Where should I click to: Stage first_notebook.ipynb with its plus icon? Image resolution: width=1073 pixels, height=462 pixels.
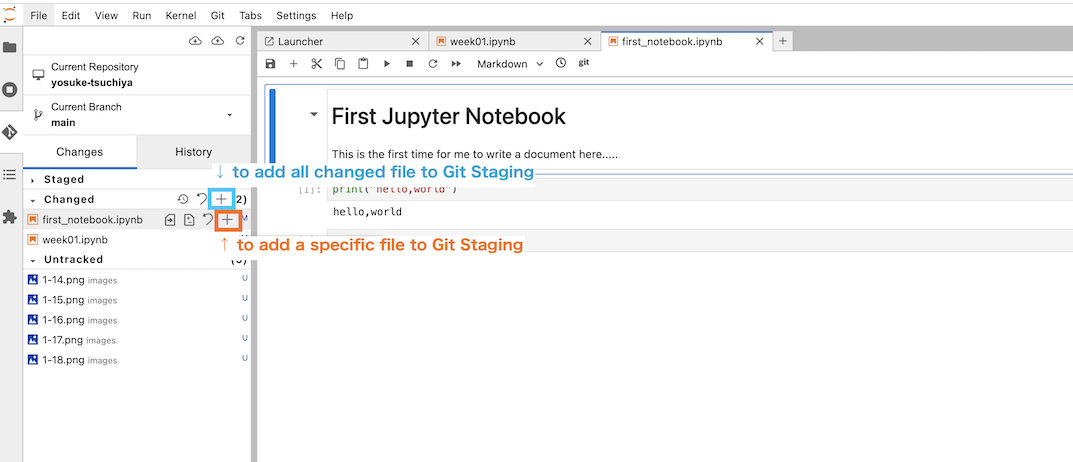[x=228, y=219]
